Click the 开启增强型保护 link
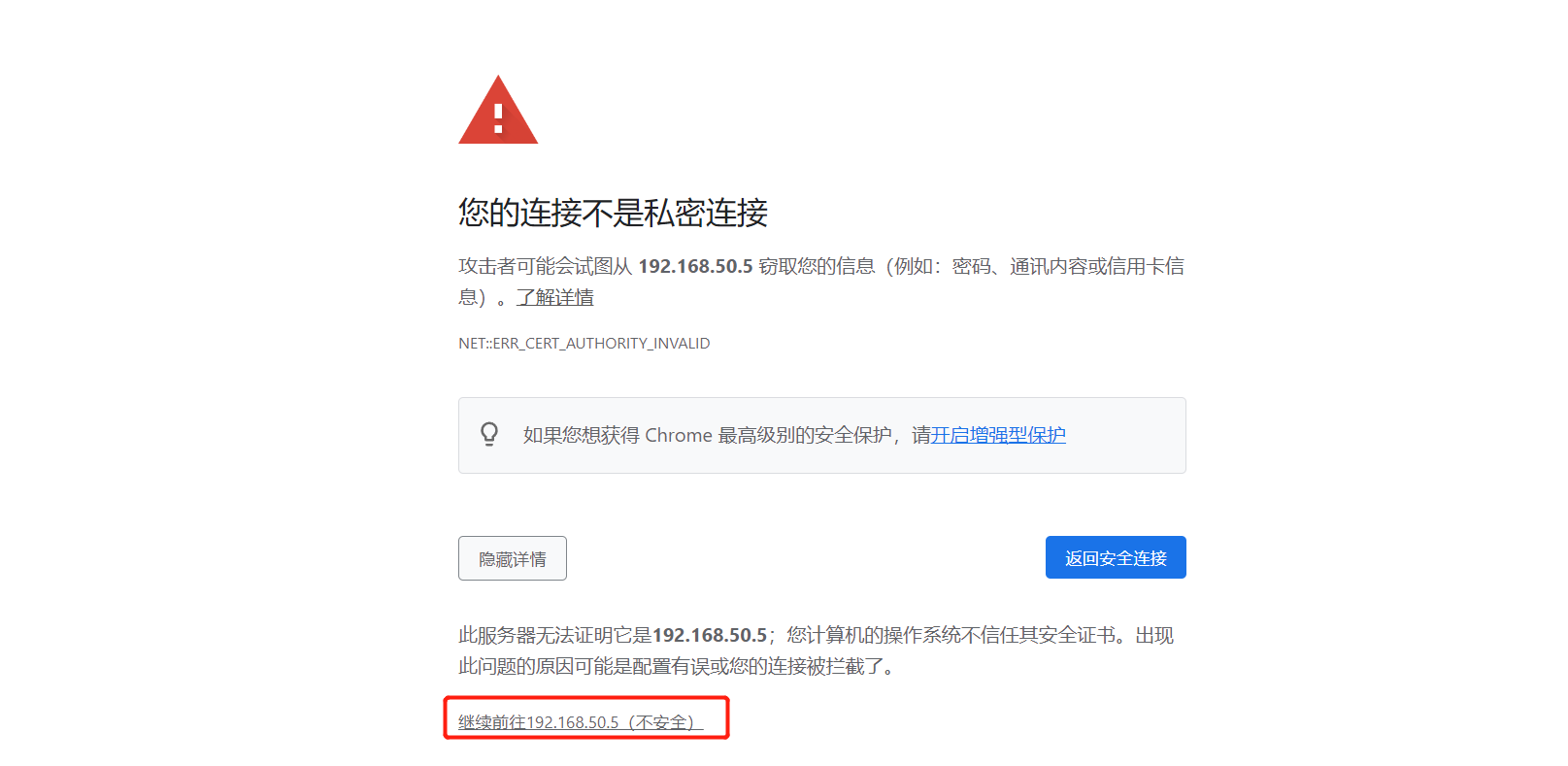 pos(998,435)
